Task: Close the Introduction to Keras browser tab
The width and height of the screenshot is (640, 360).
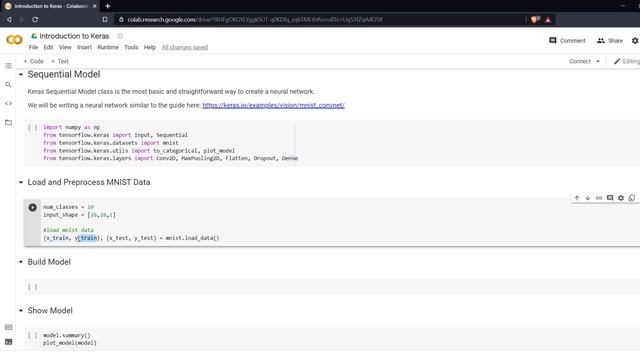Action: tap(95, 6)
